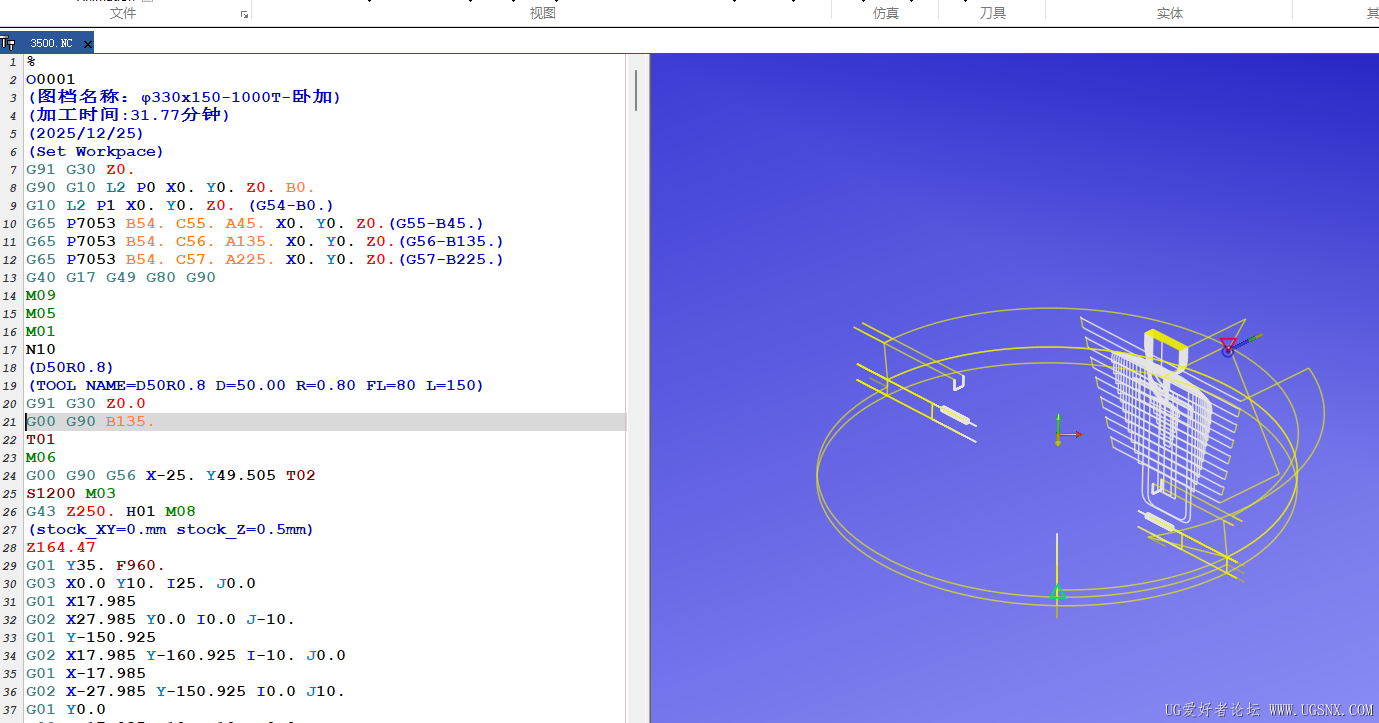Click the line G90 G10 L2 P0
Screen dimensions: 1379x723
[x=171, y=188]
